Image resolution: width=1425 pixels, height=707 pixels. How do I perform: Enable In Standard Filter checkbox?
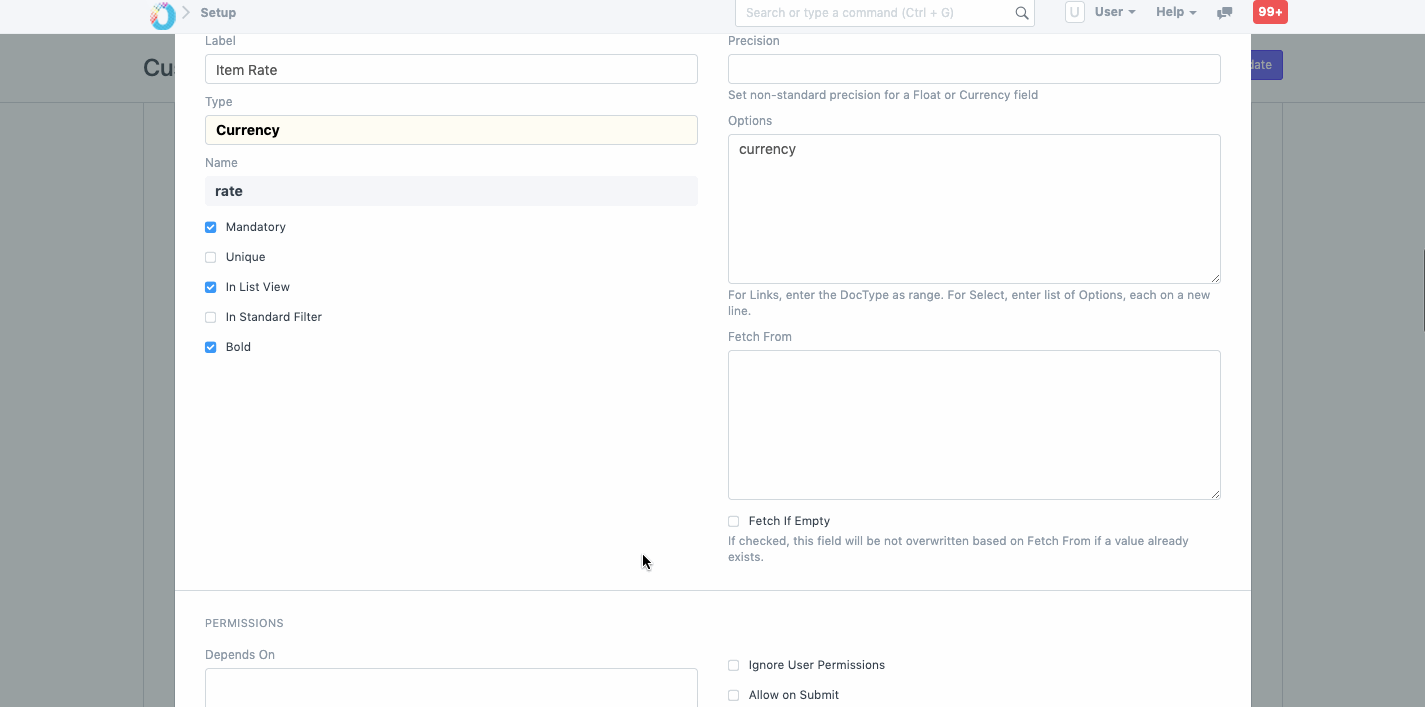[210, 317]
